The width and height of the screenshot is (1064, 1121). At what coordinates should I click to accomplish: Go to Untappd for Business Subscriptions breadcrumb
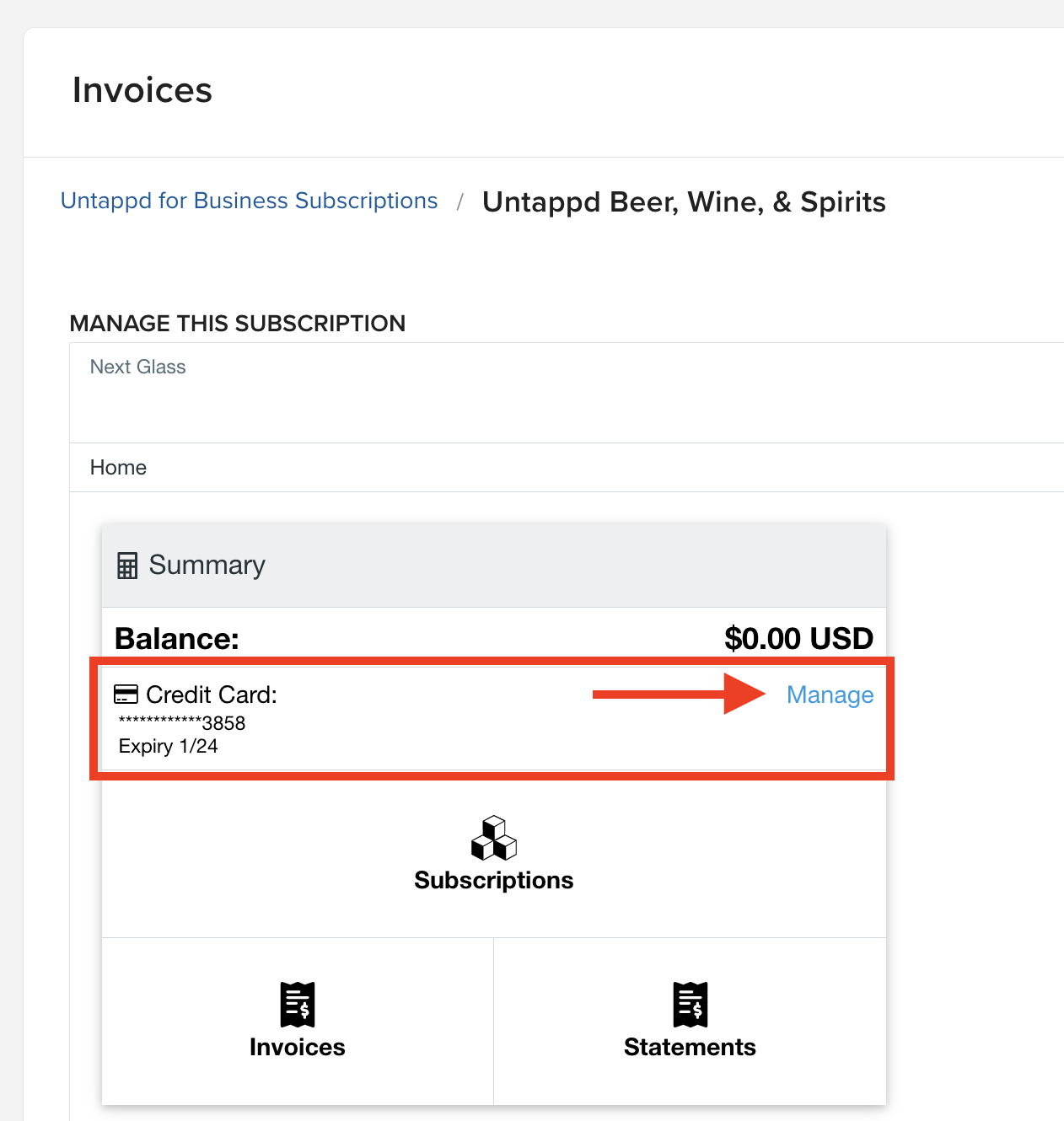pos(250,201)
